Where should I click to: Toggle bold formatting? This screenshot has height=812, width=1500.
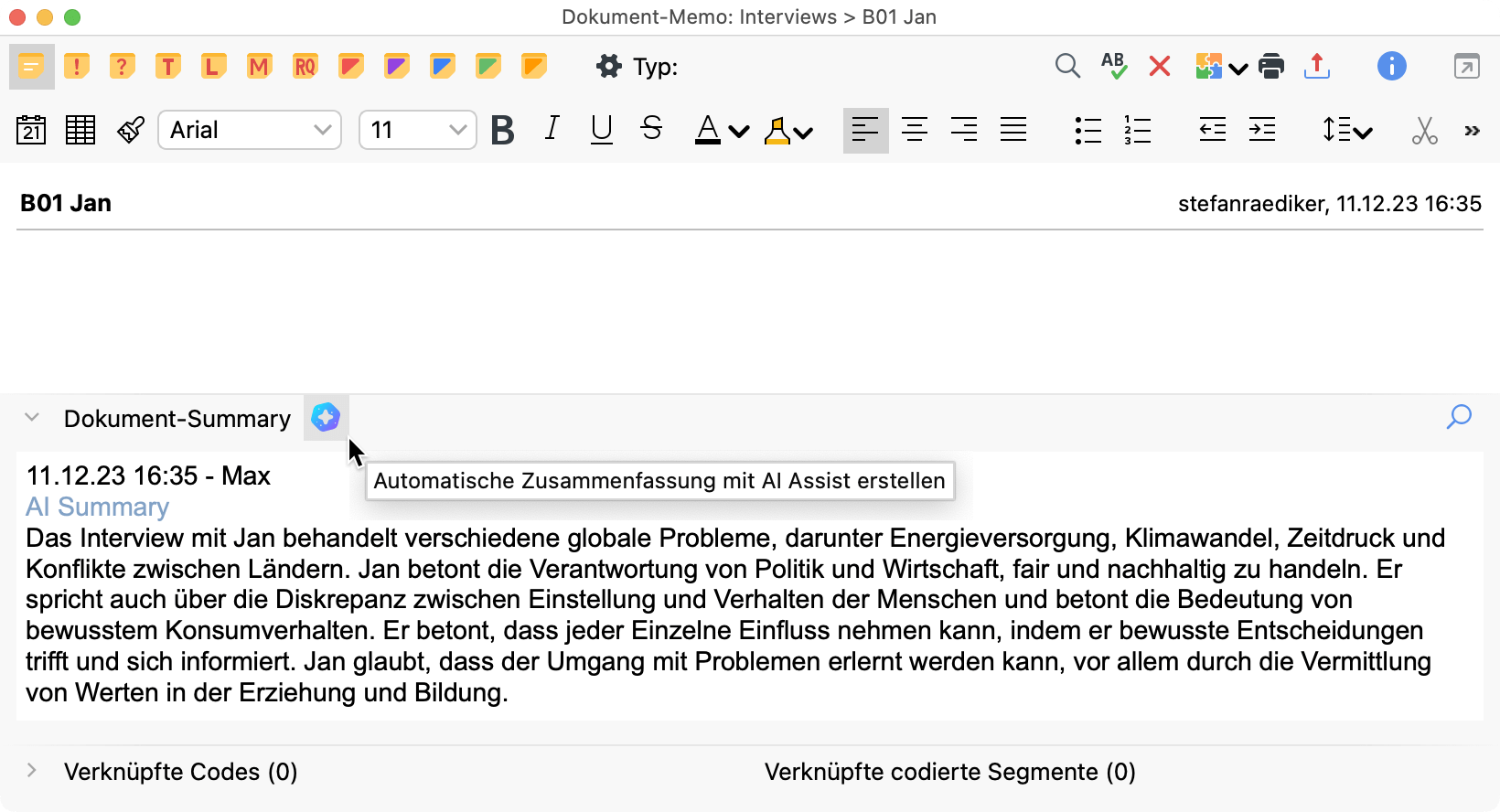[502, 131]
